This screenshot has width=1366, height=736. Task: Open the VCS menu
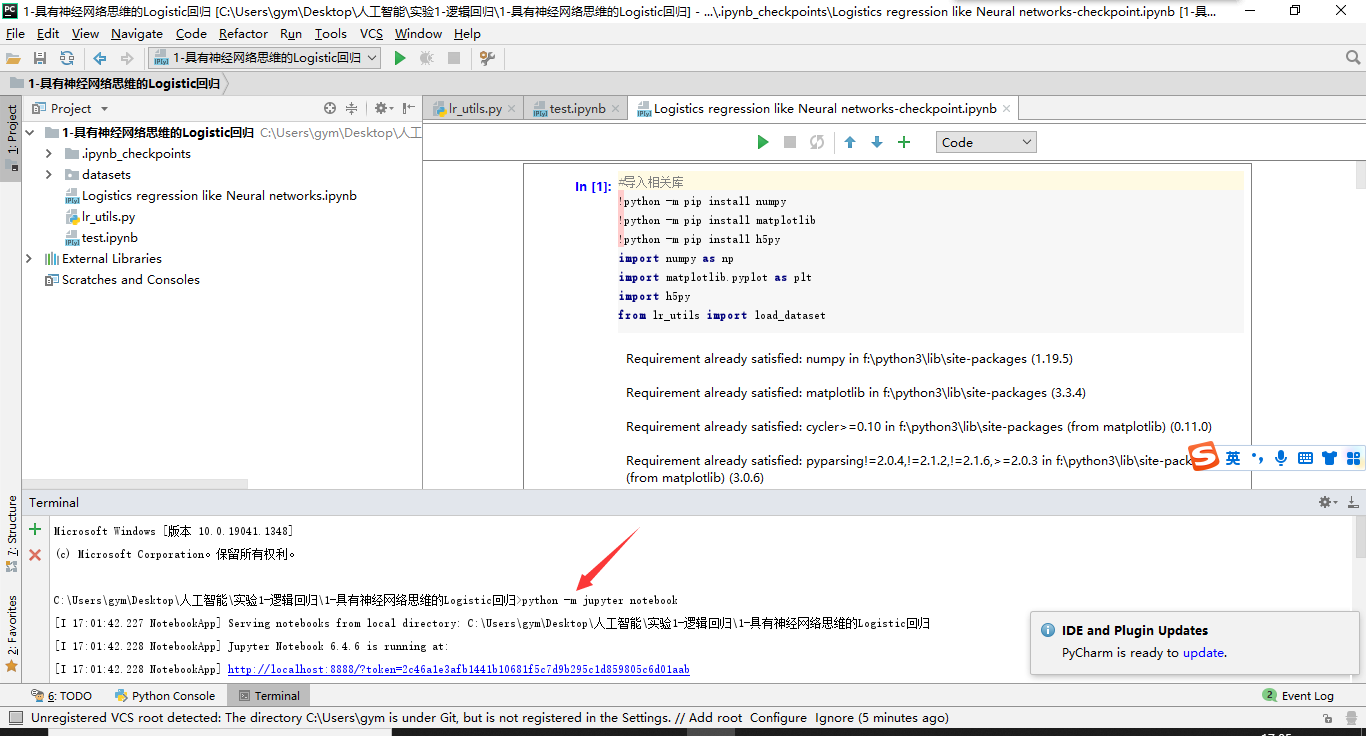(371, 33)
